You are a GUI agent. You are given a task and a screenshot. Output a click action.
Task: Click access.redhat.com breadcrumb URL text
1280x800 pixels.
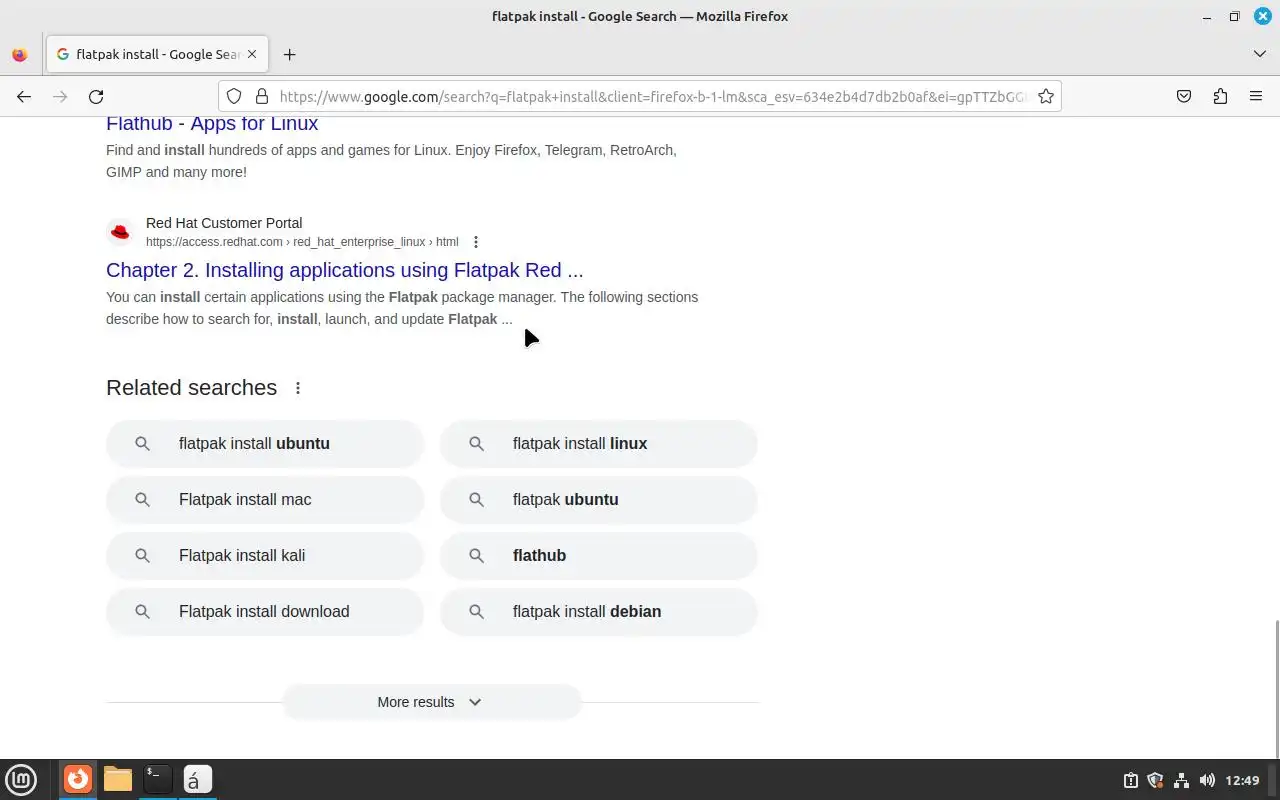pos(302,242)
